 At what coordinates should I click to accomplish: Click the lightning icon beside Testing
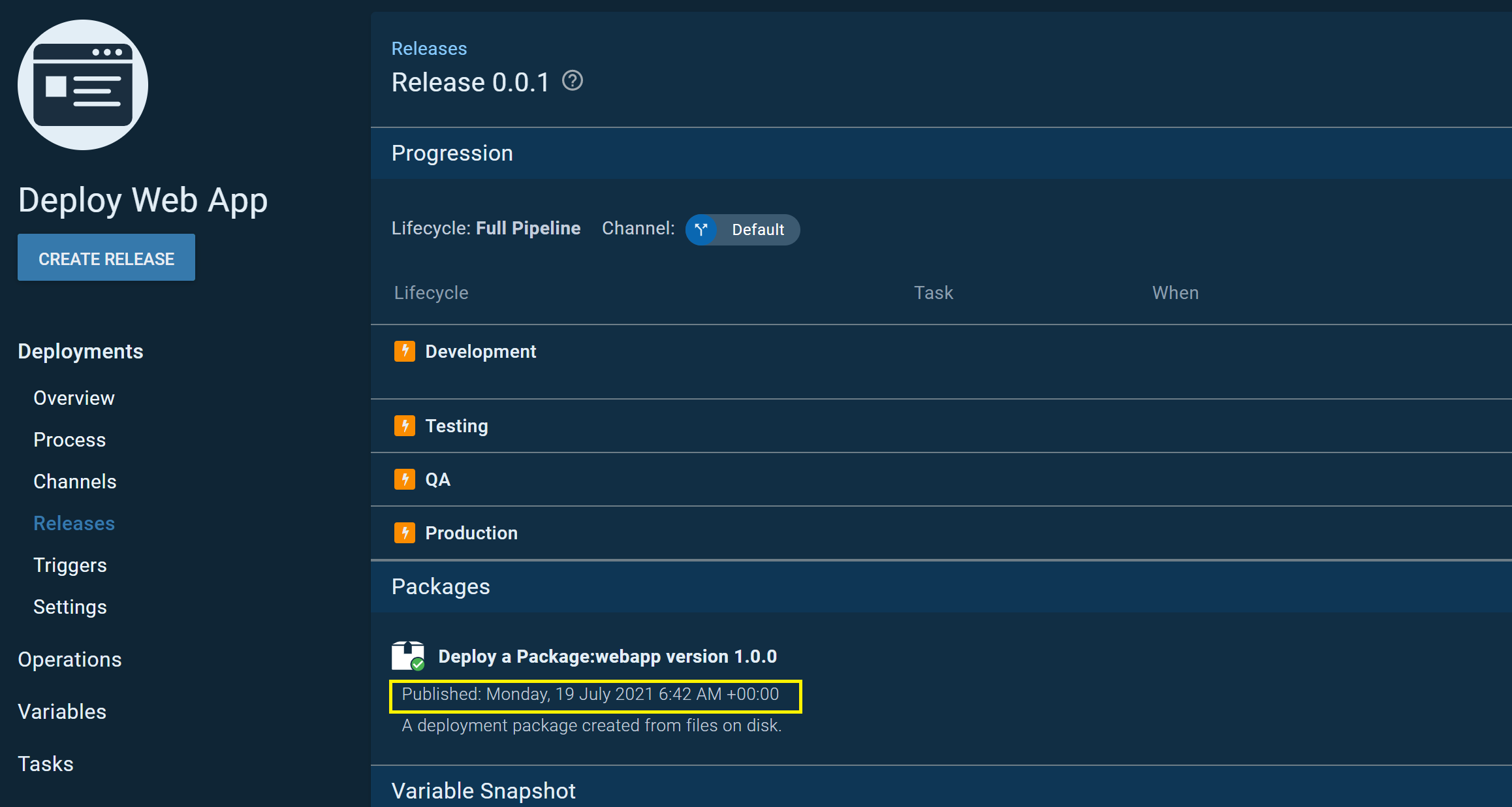coord(405,425)
